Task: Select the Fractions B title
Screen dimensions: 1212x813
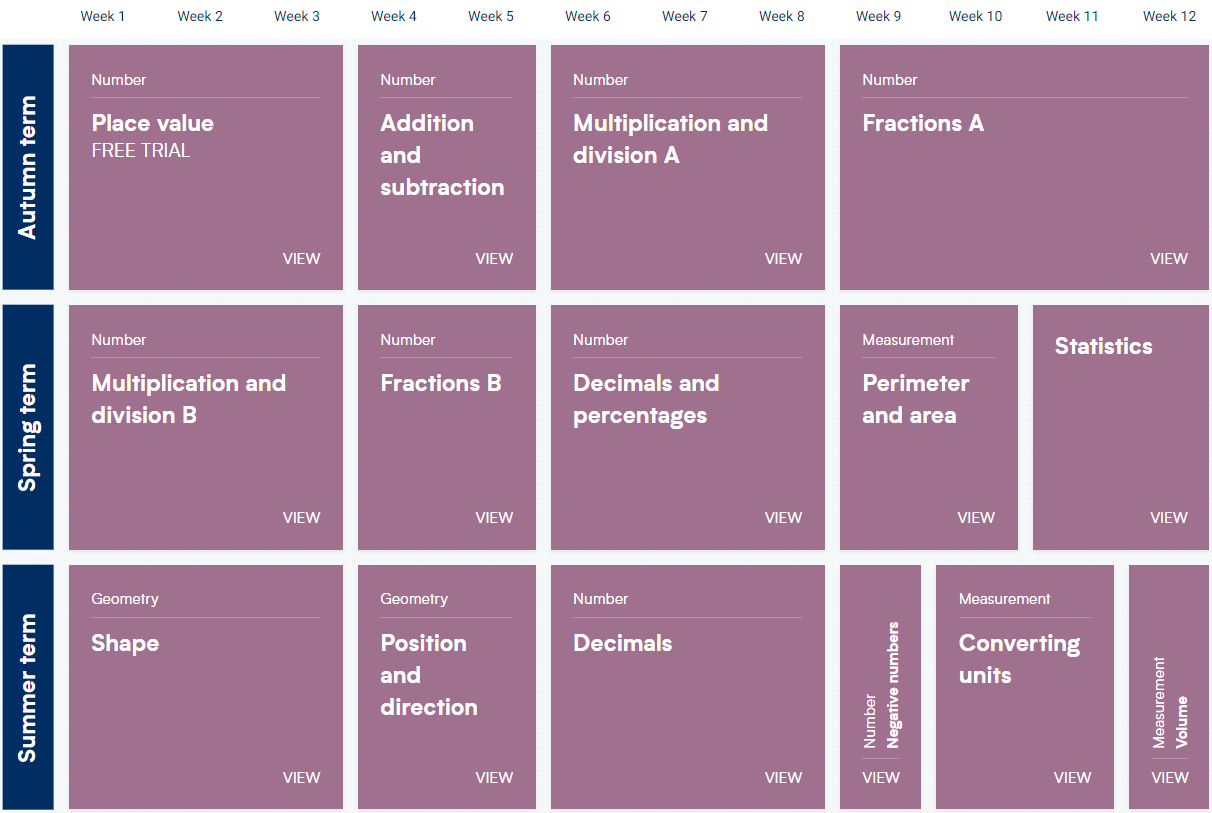Action: pos(441,383)
